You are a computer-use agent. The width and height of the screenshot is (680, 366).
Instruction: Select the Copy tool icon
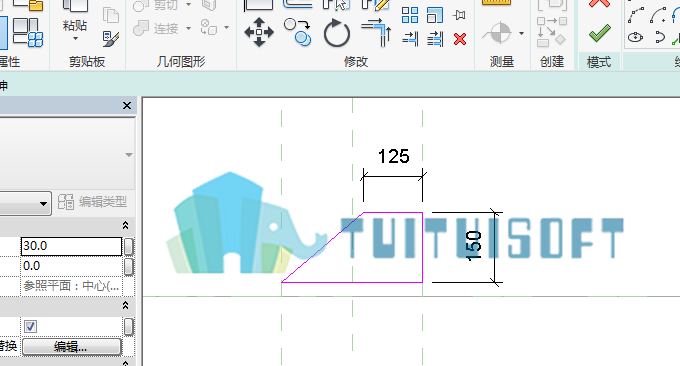[x=298, y=32]
